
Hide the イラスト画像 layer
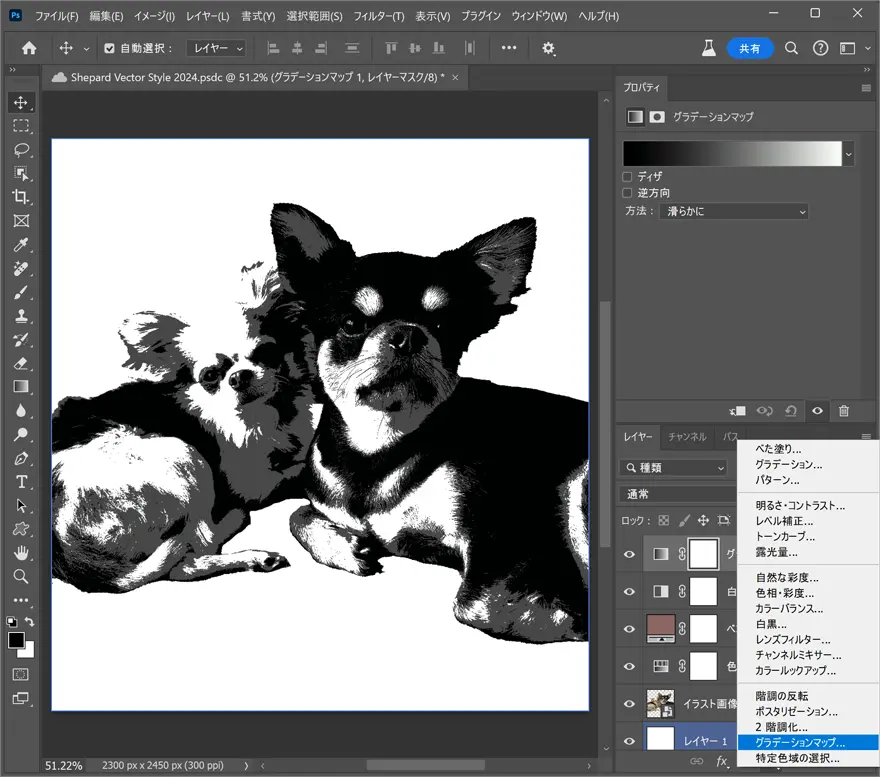[629, 703]
